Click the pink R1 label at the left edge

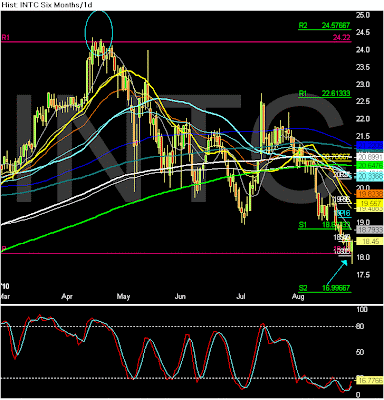coord(6,38)
